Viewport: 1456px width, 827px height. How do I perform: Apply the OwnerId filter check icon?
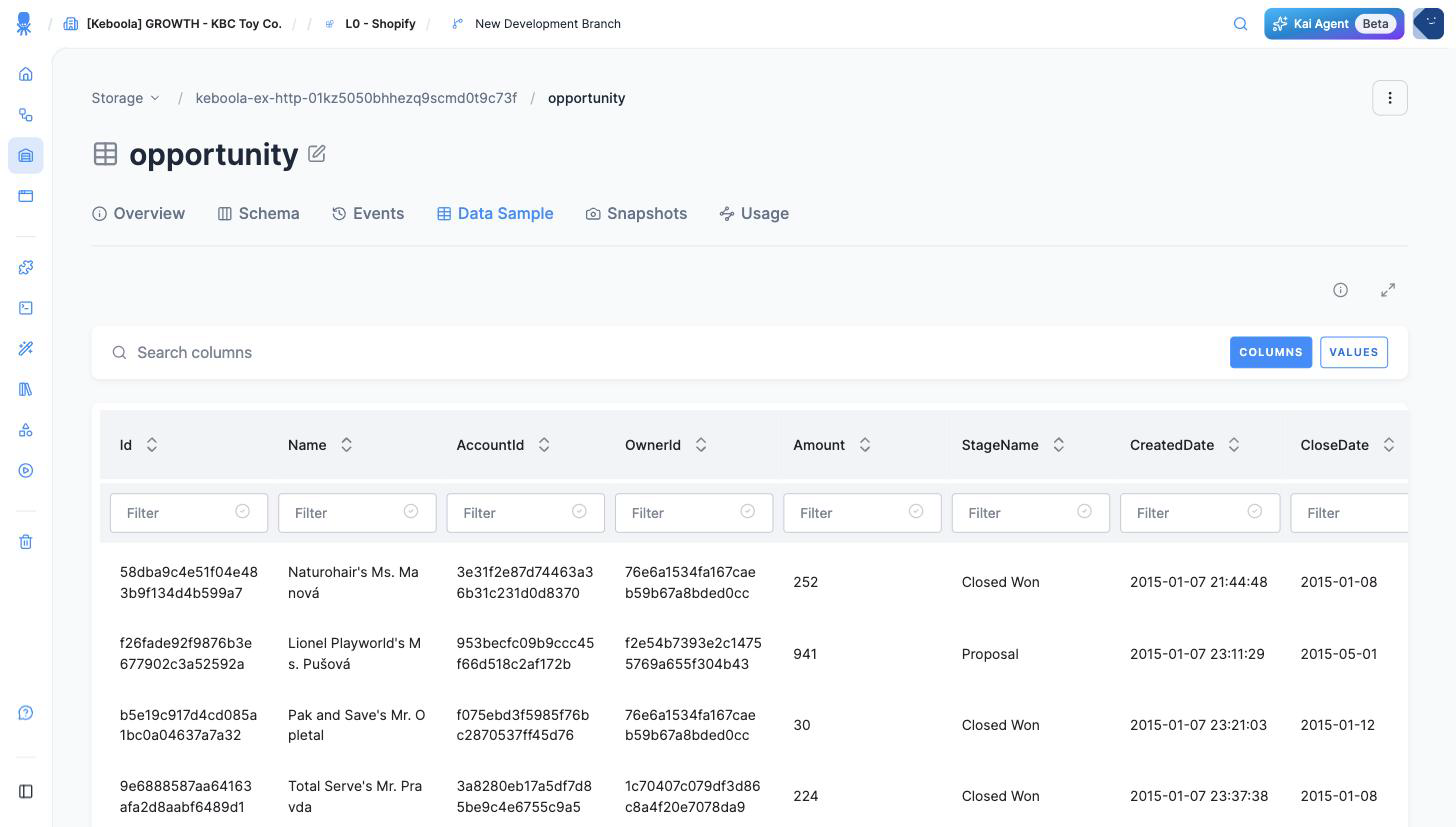click(747, 511)
